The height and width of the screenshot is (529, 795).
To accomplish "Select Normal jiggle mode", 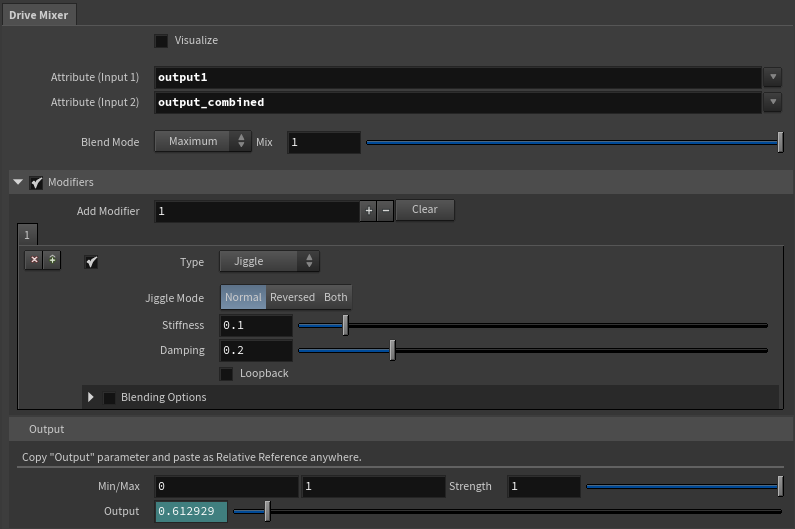I will click(243, 297).
